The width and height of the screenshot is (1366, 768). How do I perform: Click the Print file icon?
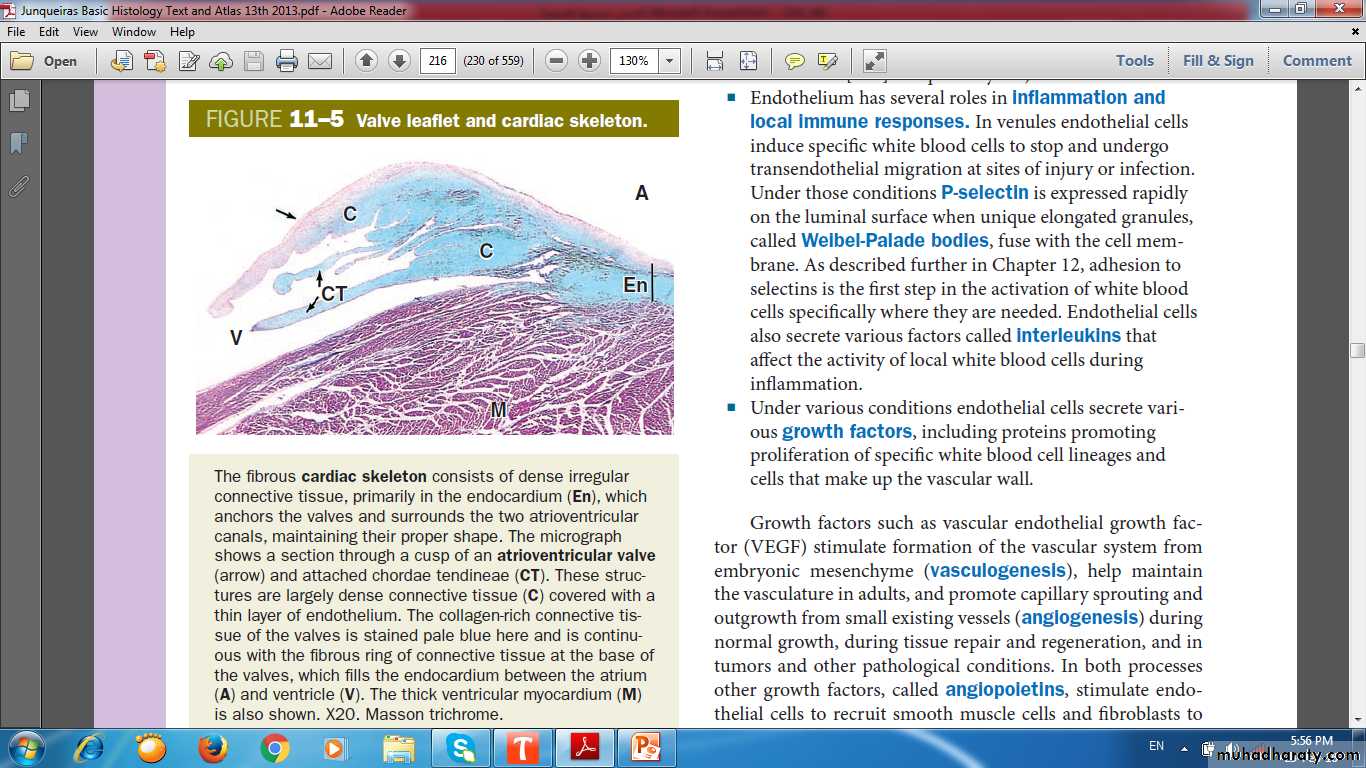click(x=287, y=61)
